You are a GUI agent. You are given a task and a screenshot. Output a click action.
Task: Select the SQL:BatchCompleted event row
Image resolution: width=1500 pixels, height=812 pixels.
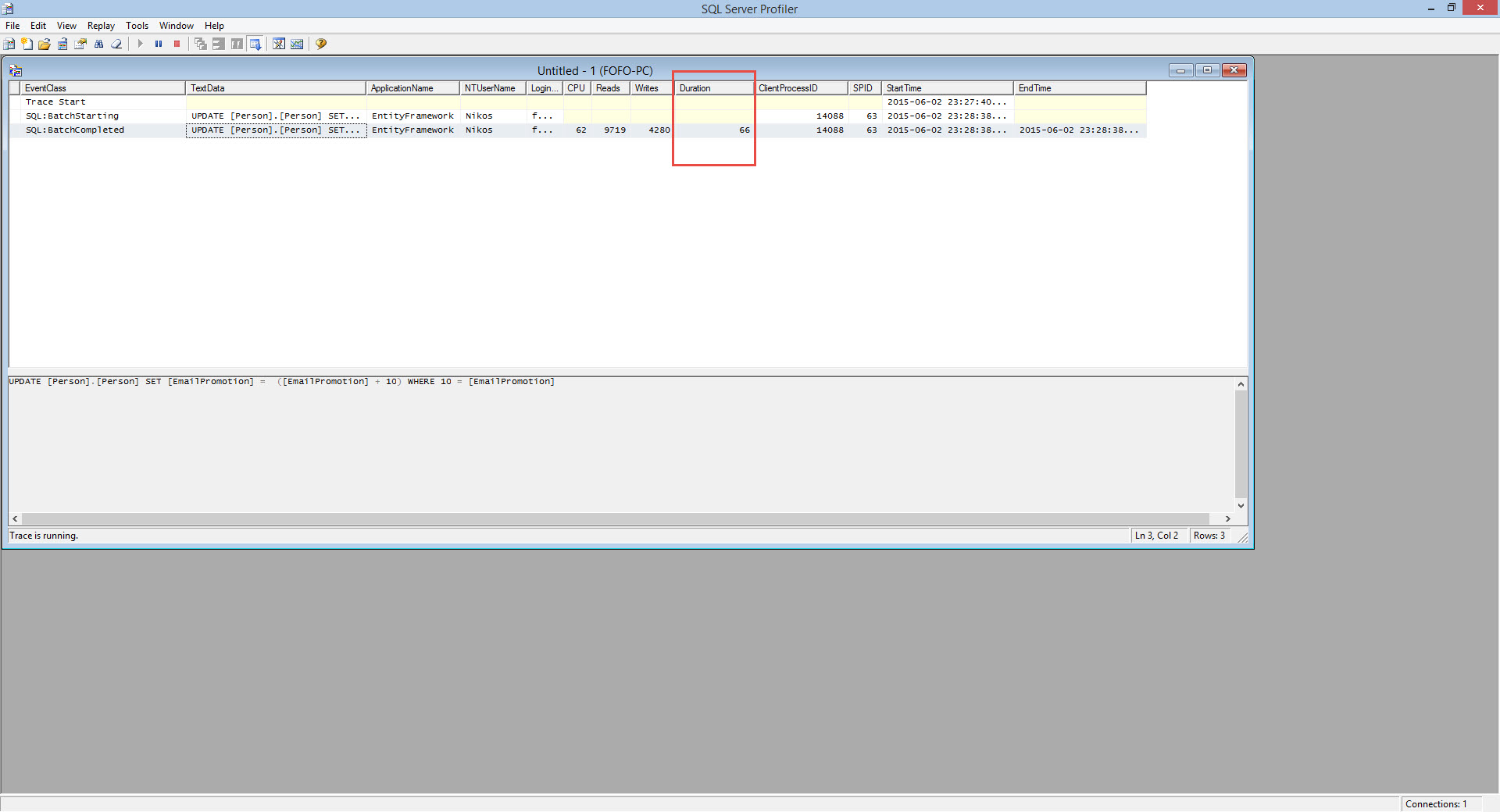coord(578,130)
